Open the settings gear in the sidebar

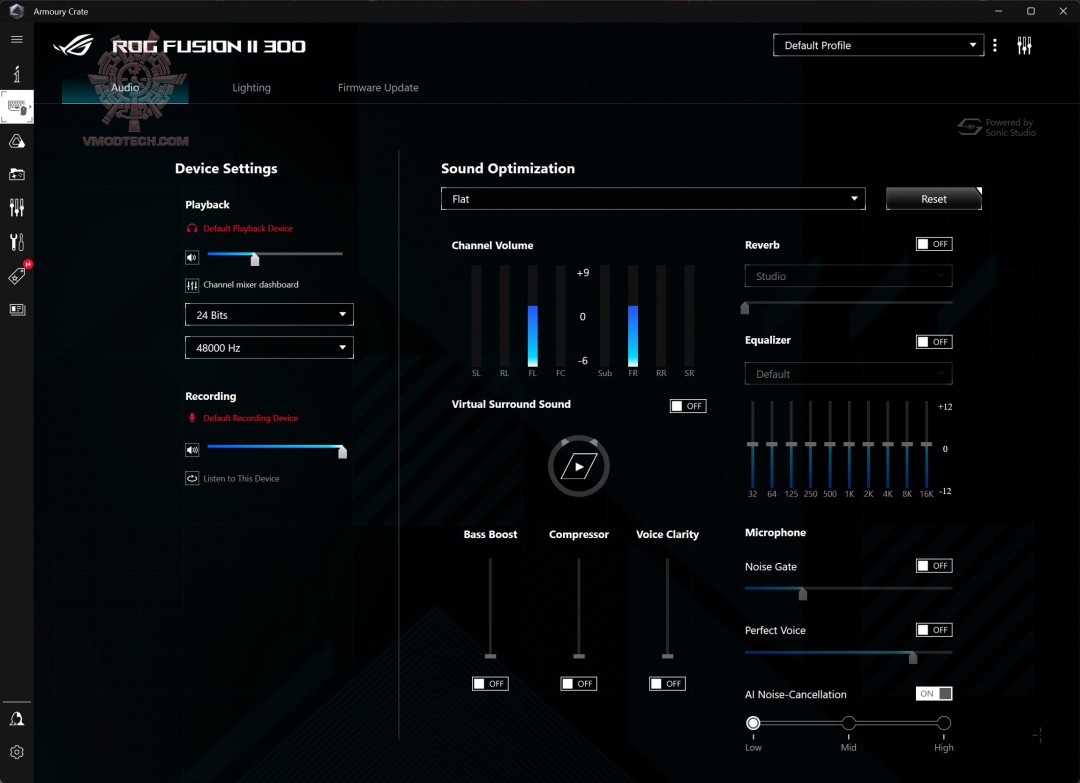pyautogui.click(x=17, y=752)
